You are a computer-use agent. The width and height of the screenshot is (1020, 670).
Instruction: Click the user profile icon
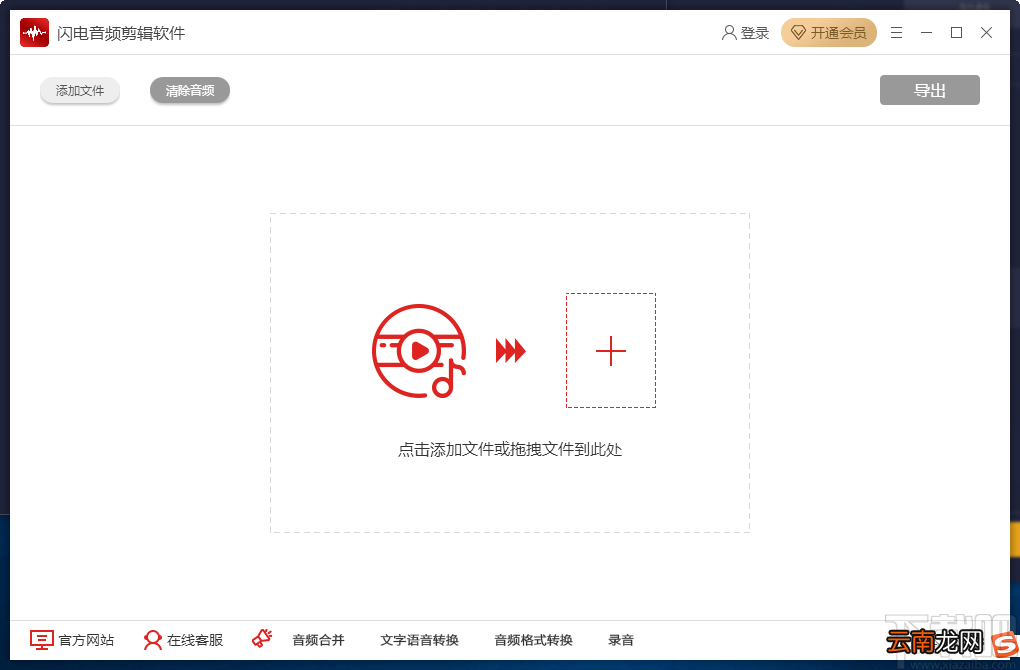point(729,33)
